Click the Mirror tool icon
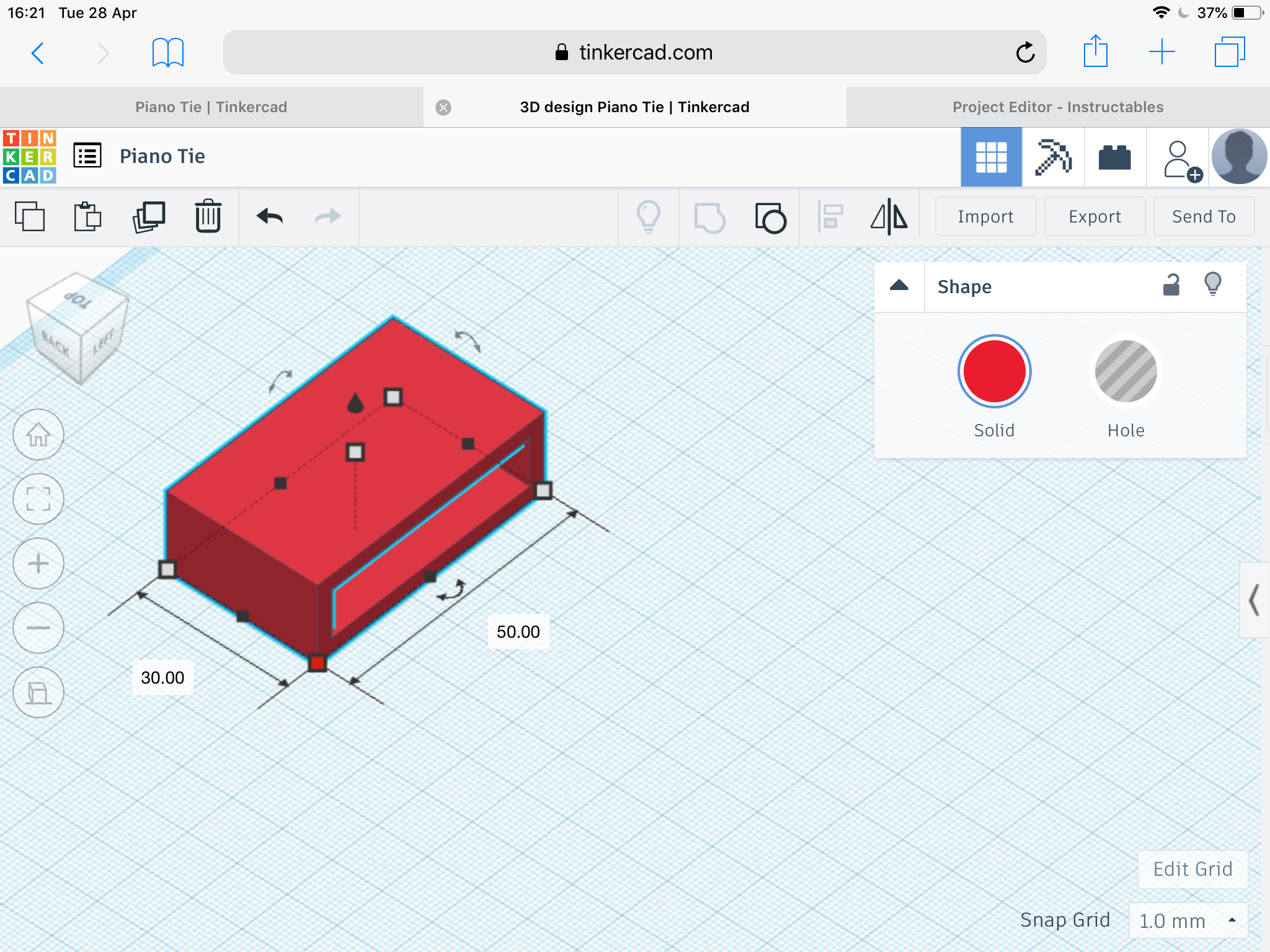This screenshot has width=1270, height=952. pyautogui.click(x=889, y=217)
